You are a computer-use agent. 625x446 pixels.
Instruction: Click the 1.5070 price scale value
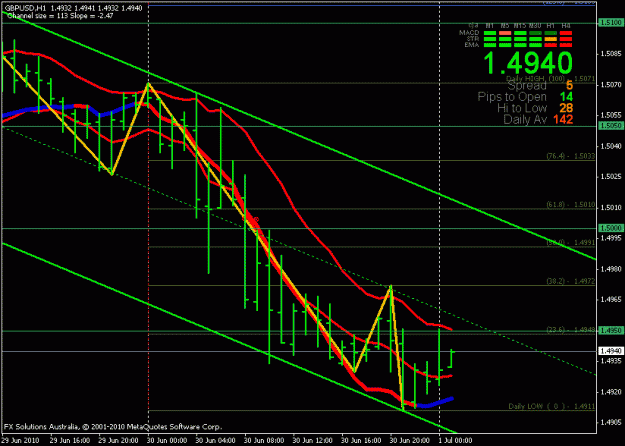click(611, 84)
